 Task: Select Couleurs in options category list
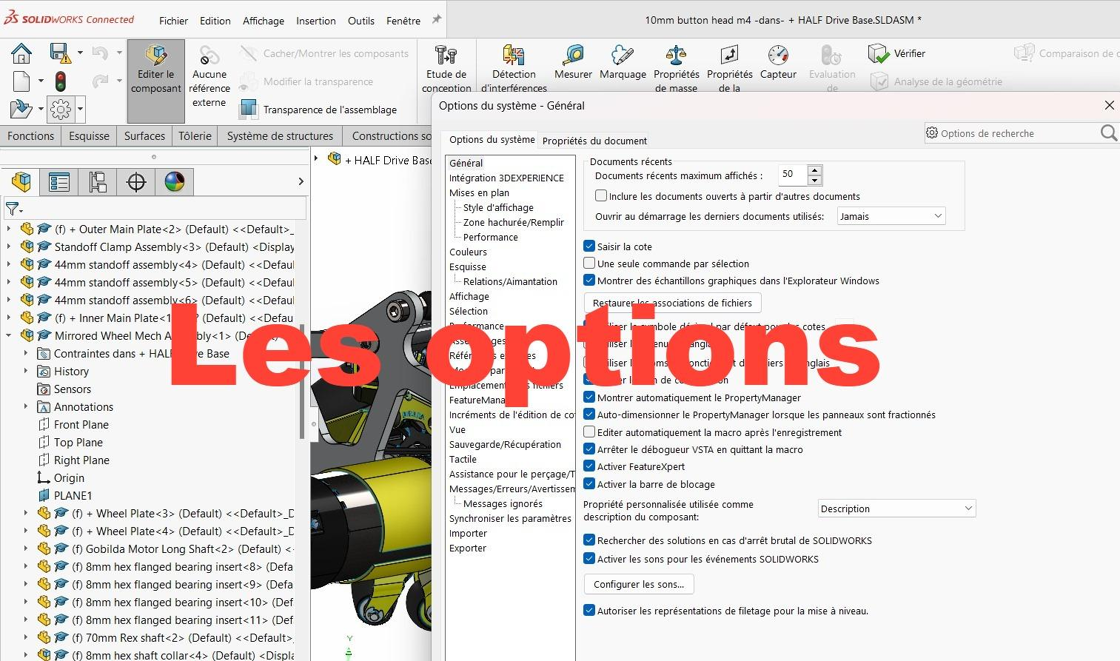pos(468,252)
